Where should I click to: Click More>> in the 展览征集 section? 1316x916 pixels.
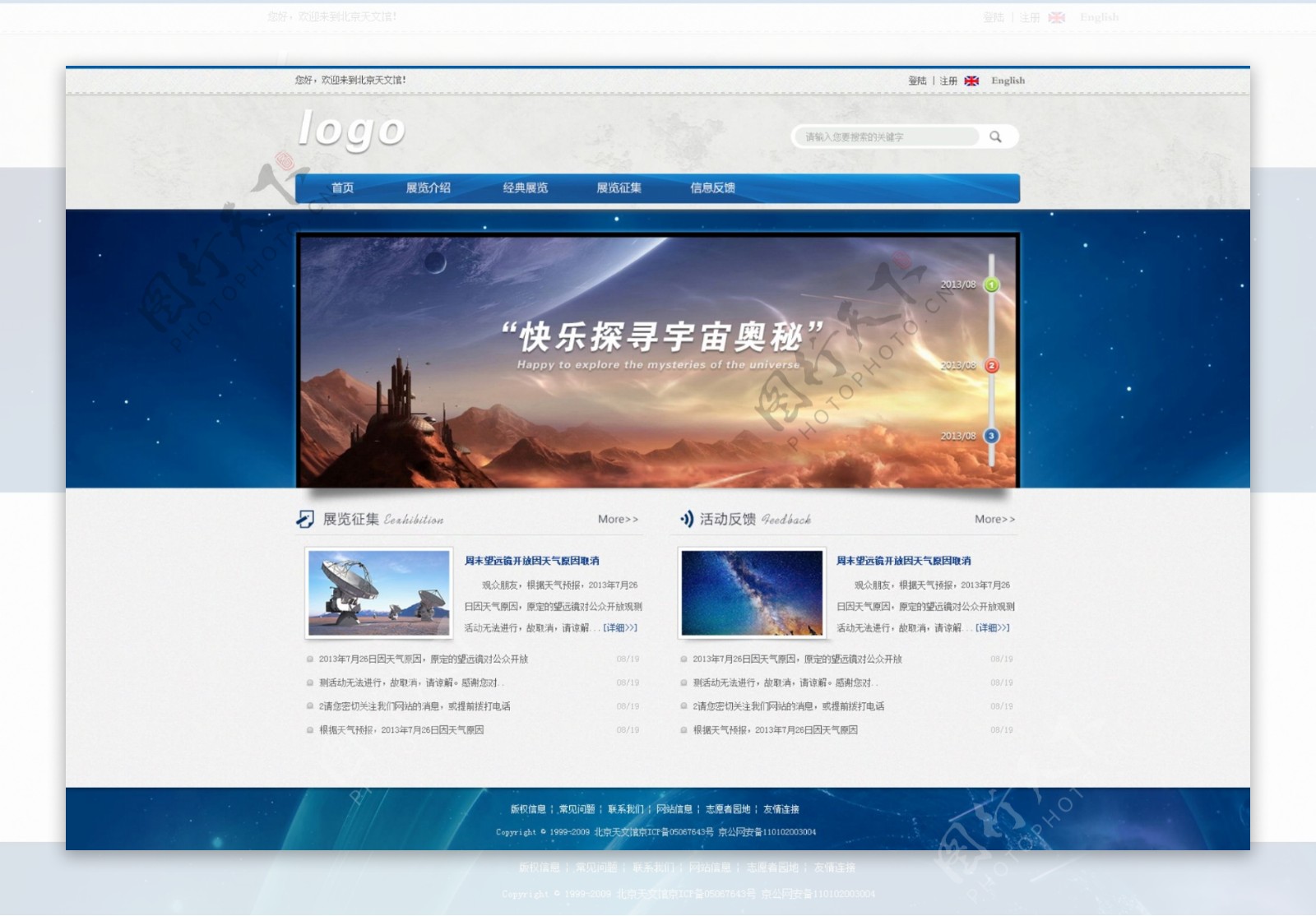pos(618,519)
